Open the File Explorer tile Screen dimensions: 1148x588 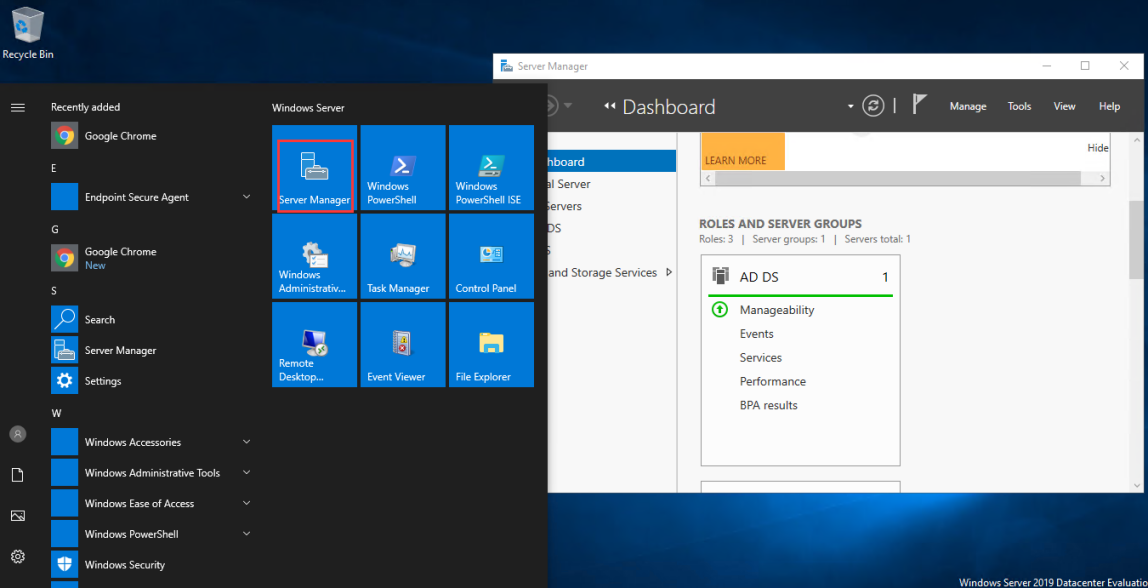491,345
